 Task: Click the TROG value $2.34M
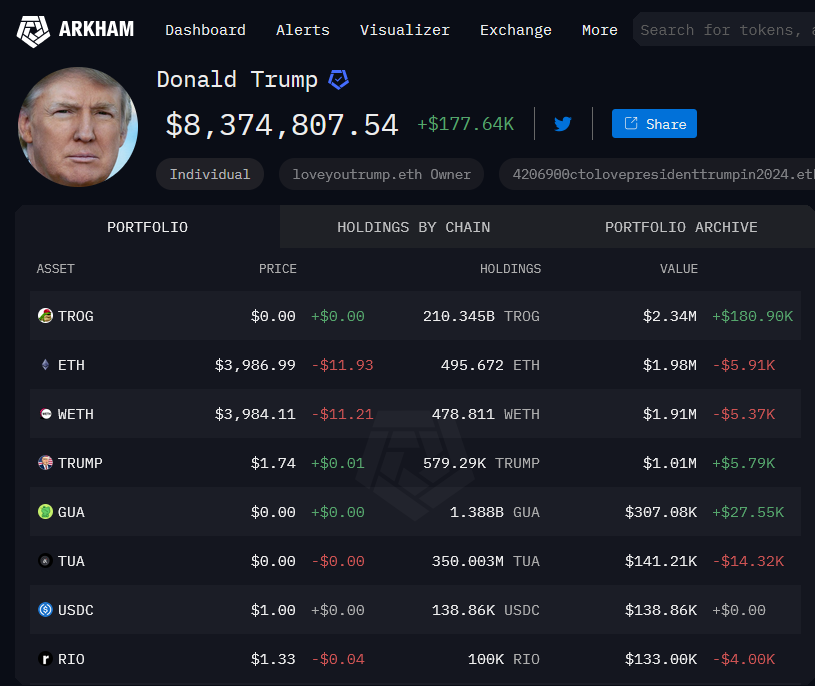click(x=669, y=316)
